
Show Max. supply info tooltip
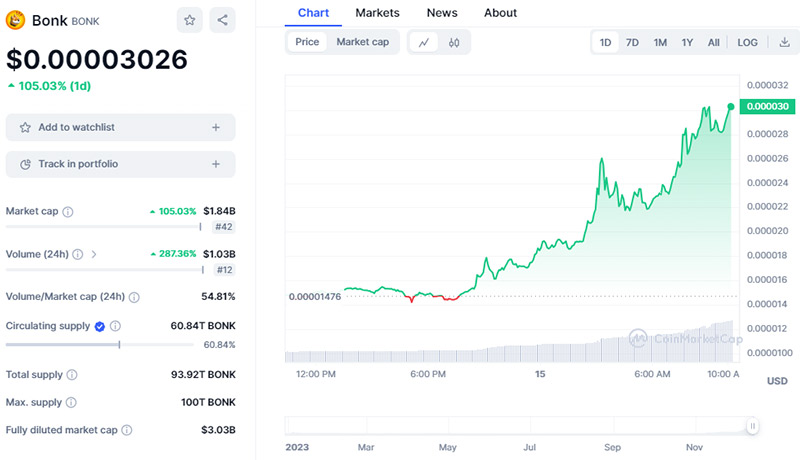[71, 402]
